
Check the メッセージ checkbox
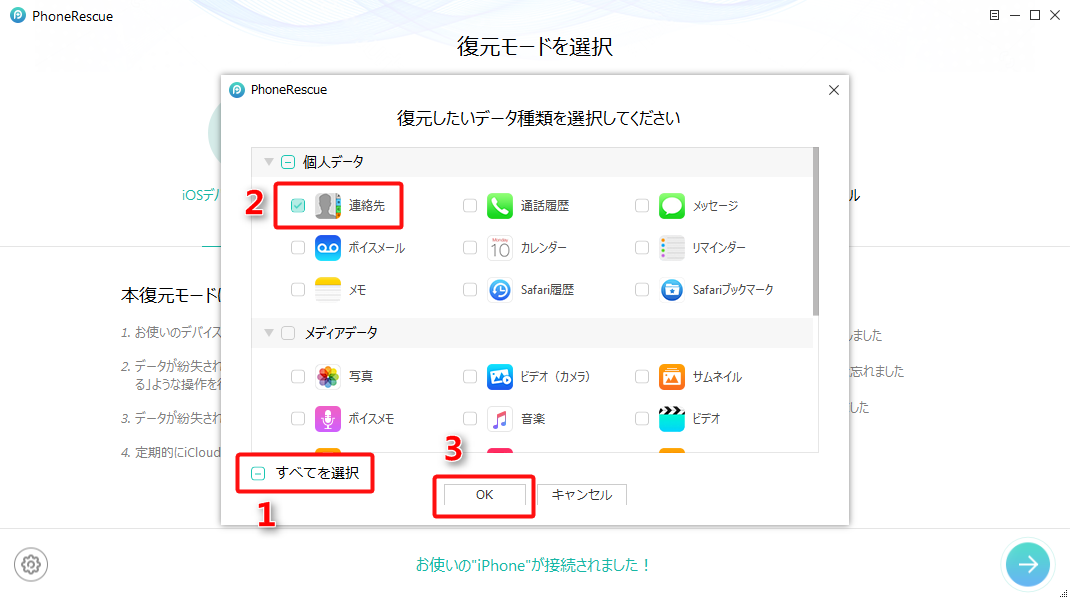pos(641,205)
